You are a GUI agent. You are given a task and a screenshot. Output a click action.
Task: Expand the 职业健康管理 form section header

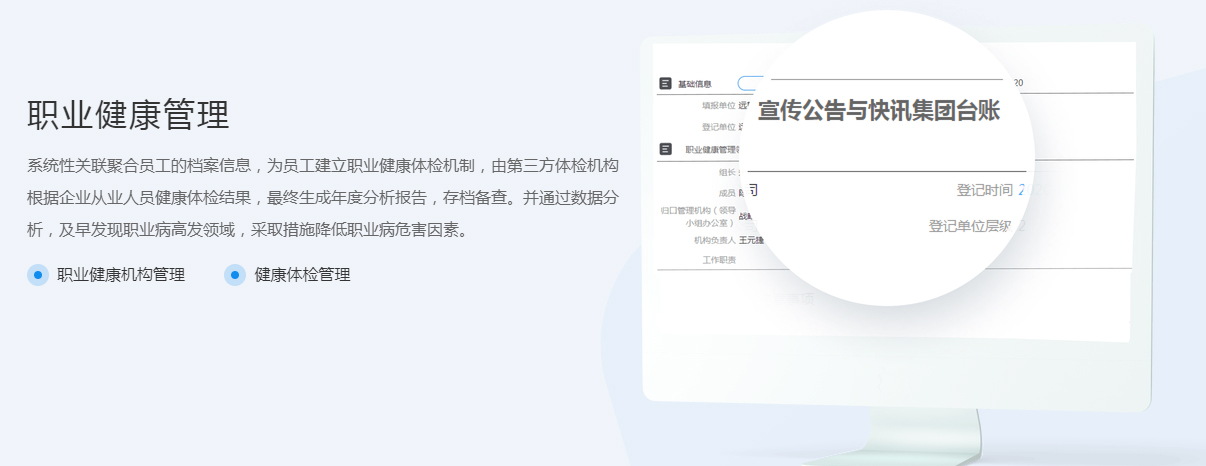tap(712, 149)
